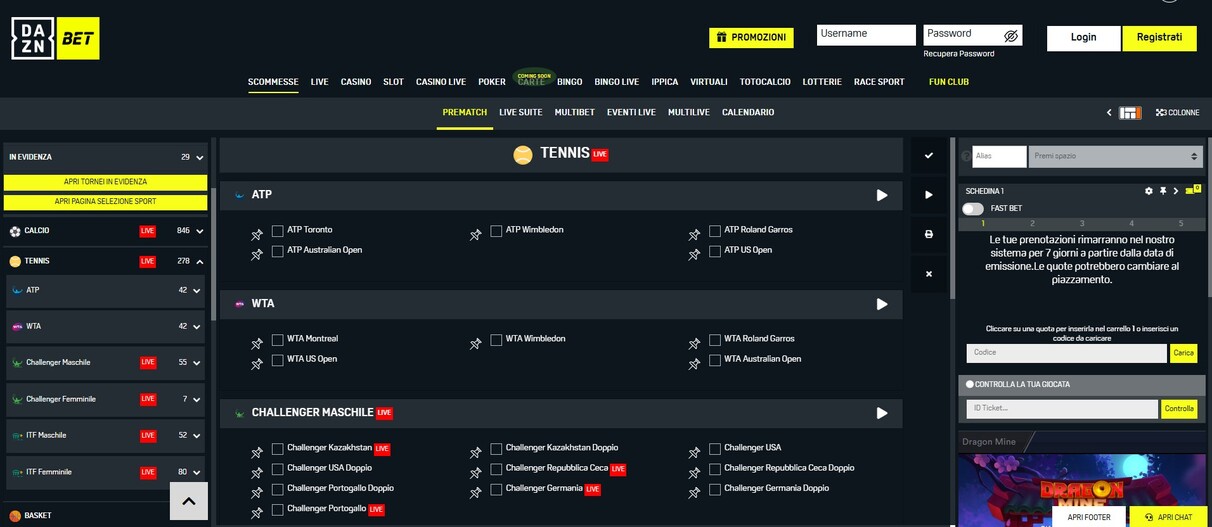The height and width of the screenshot is (527, 1212).
Task: Pin the ATP Roland Garros tournament
Action: (x=694, y=235)
